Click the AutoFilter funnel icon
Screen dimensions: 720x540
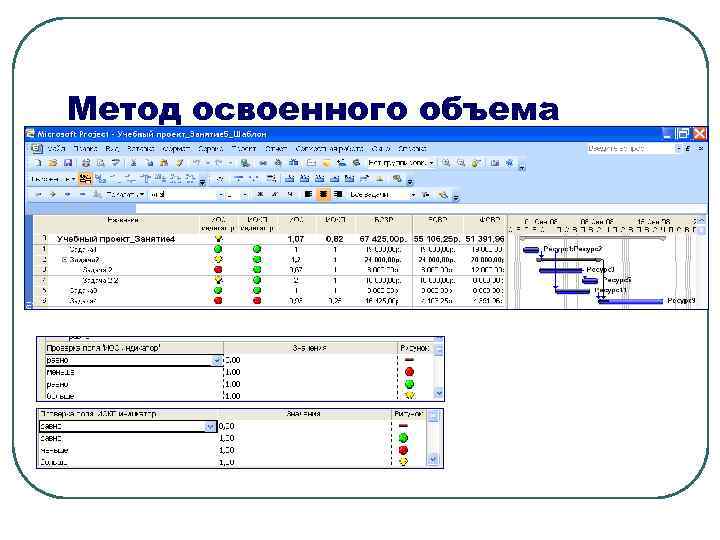426,195
